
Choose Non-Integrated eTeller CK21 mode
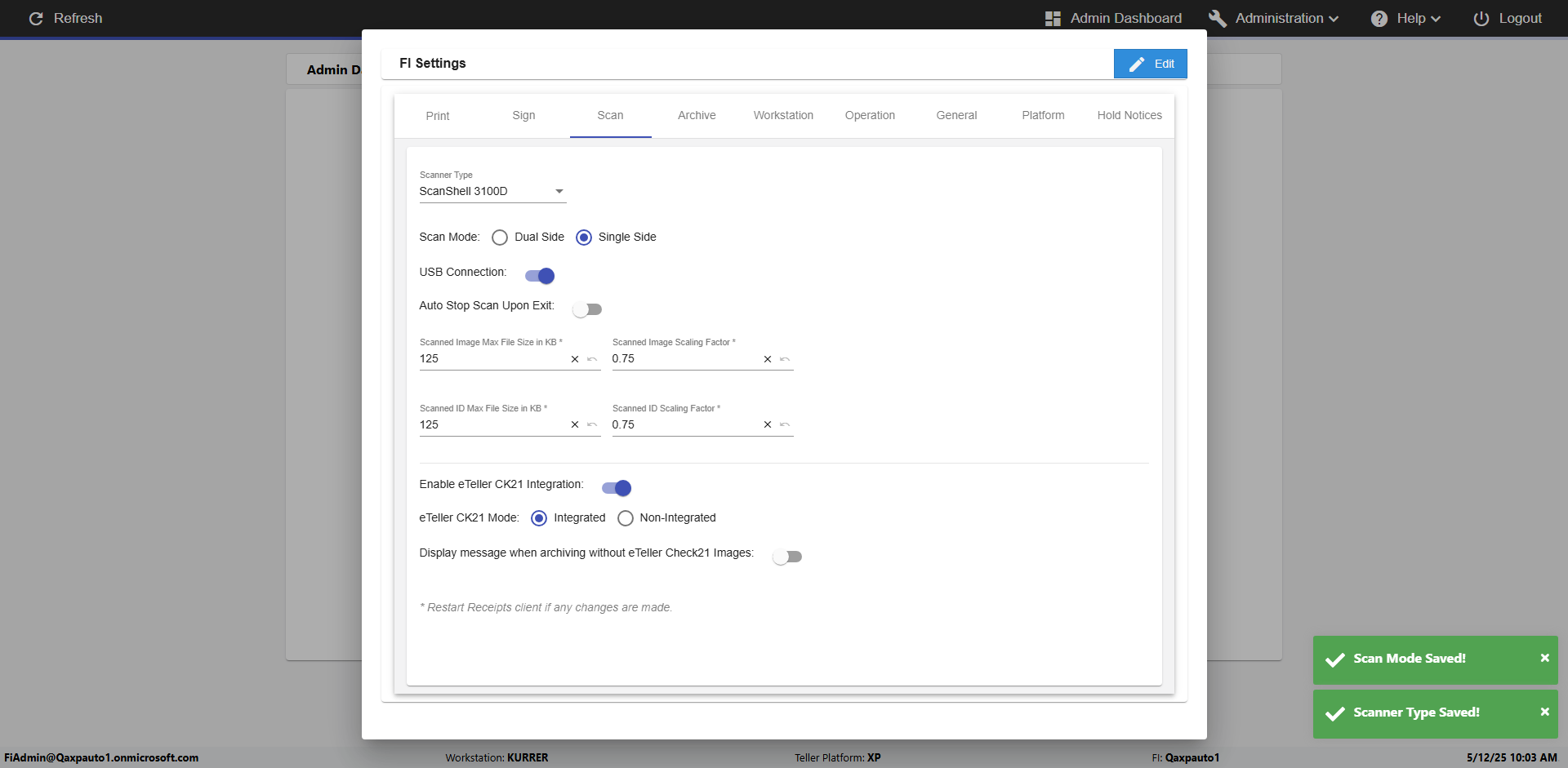[626, 518]
